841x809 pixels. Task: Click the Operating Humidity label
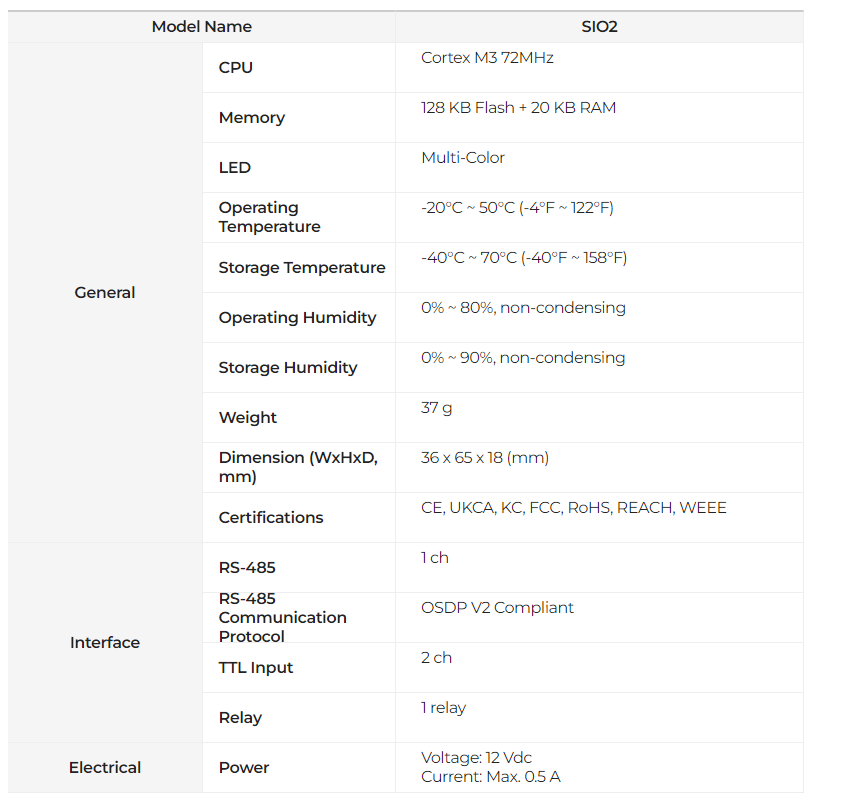[x=298, y=318]
